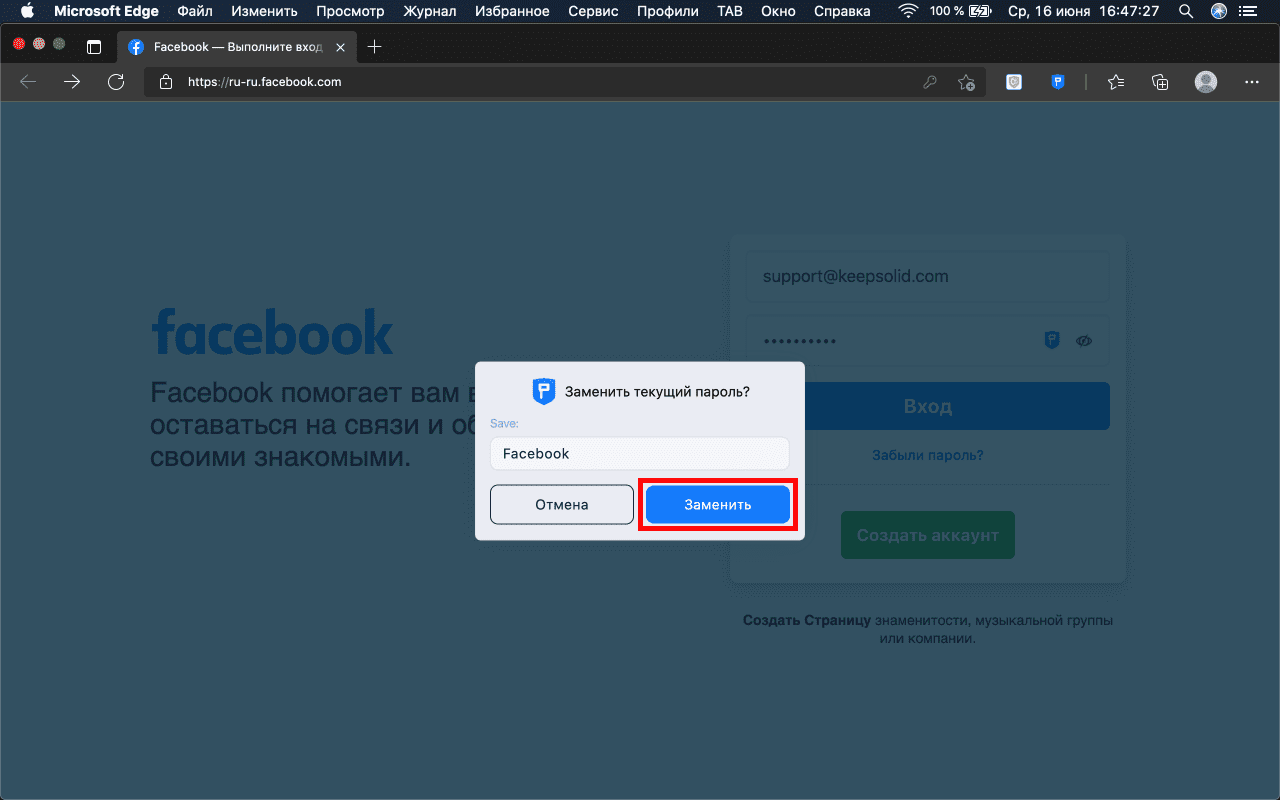Viewport: 1280px width, 800px height.
Task: Open the Edge settings and more menu
Action: 1251,82
